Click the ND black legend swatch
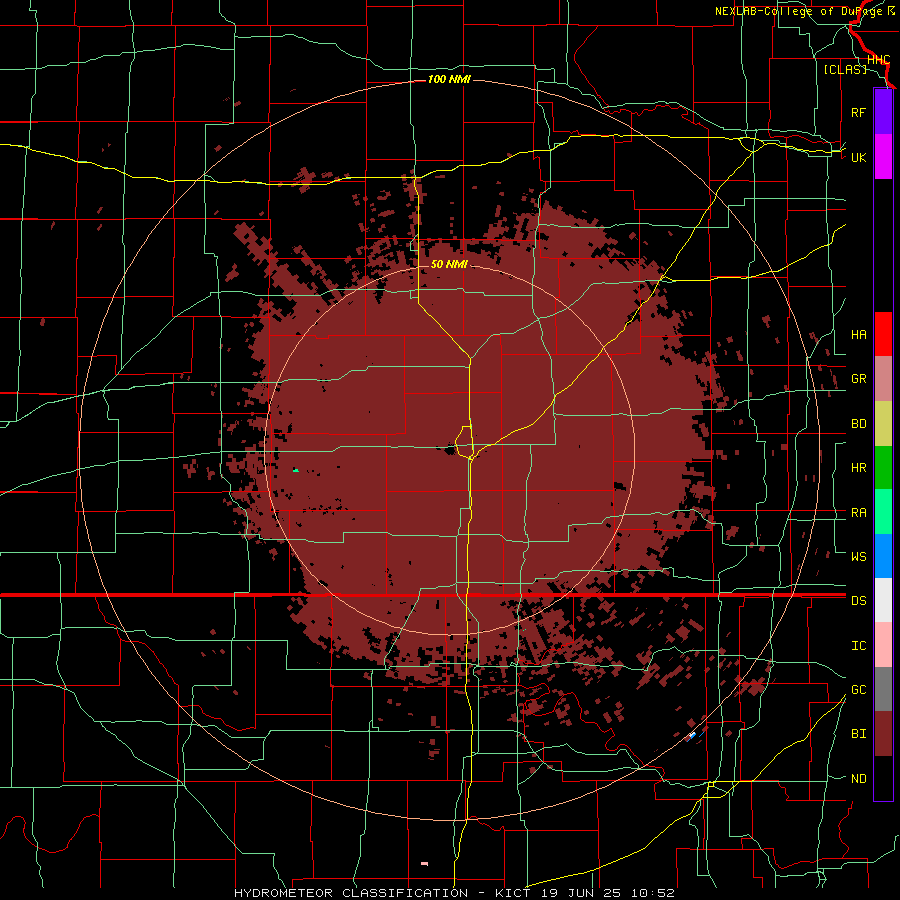Image resolution: width=900 pixels, height=900 pixels. [883, 778]
